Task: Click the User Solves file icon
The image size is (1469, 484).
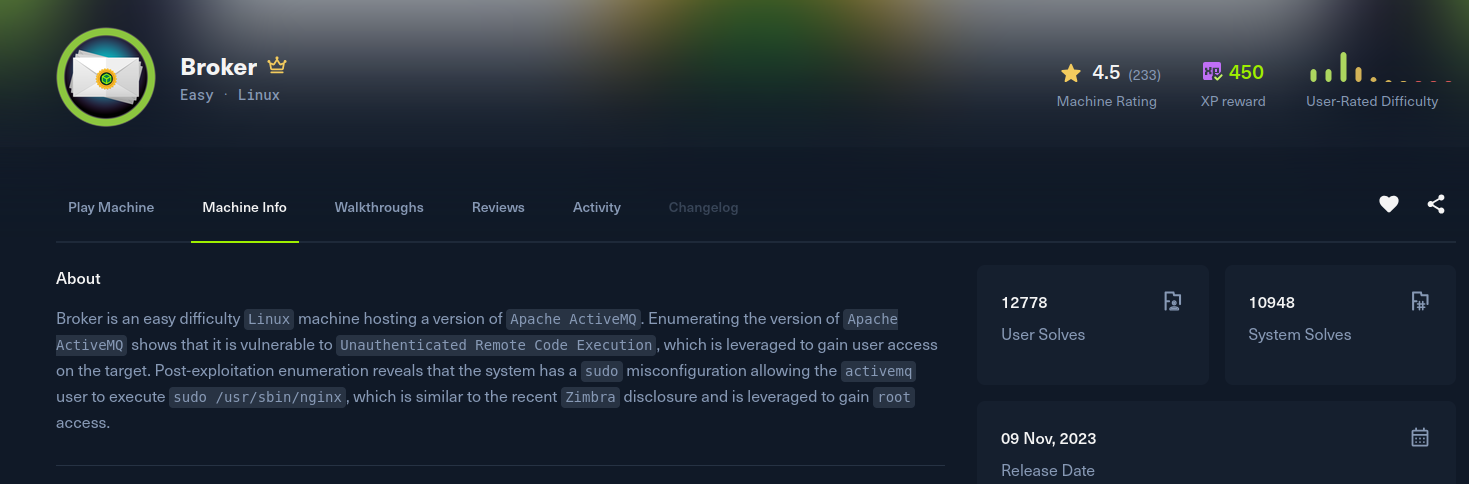Action: (1173, 301)
